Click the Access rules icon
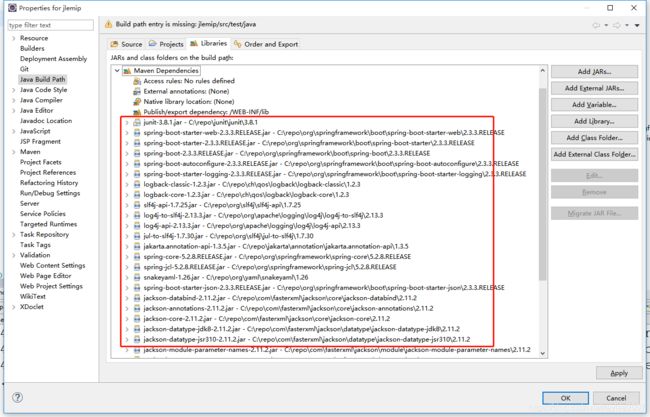 [x=137, y=81]
